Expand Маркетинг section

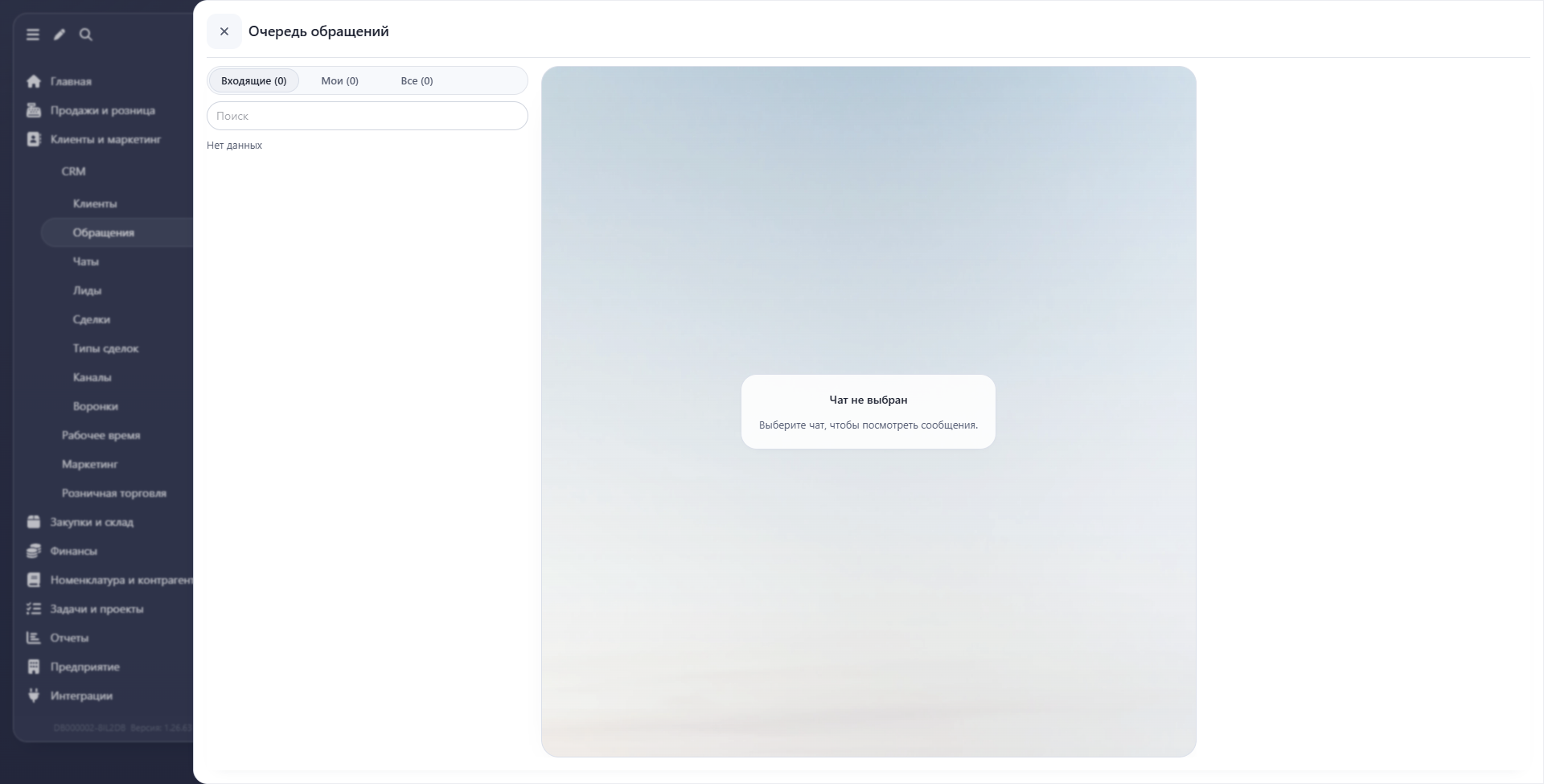[x=89, y=464]
